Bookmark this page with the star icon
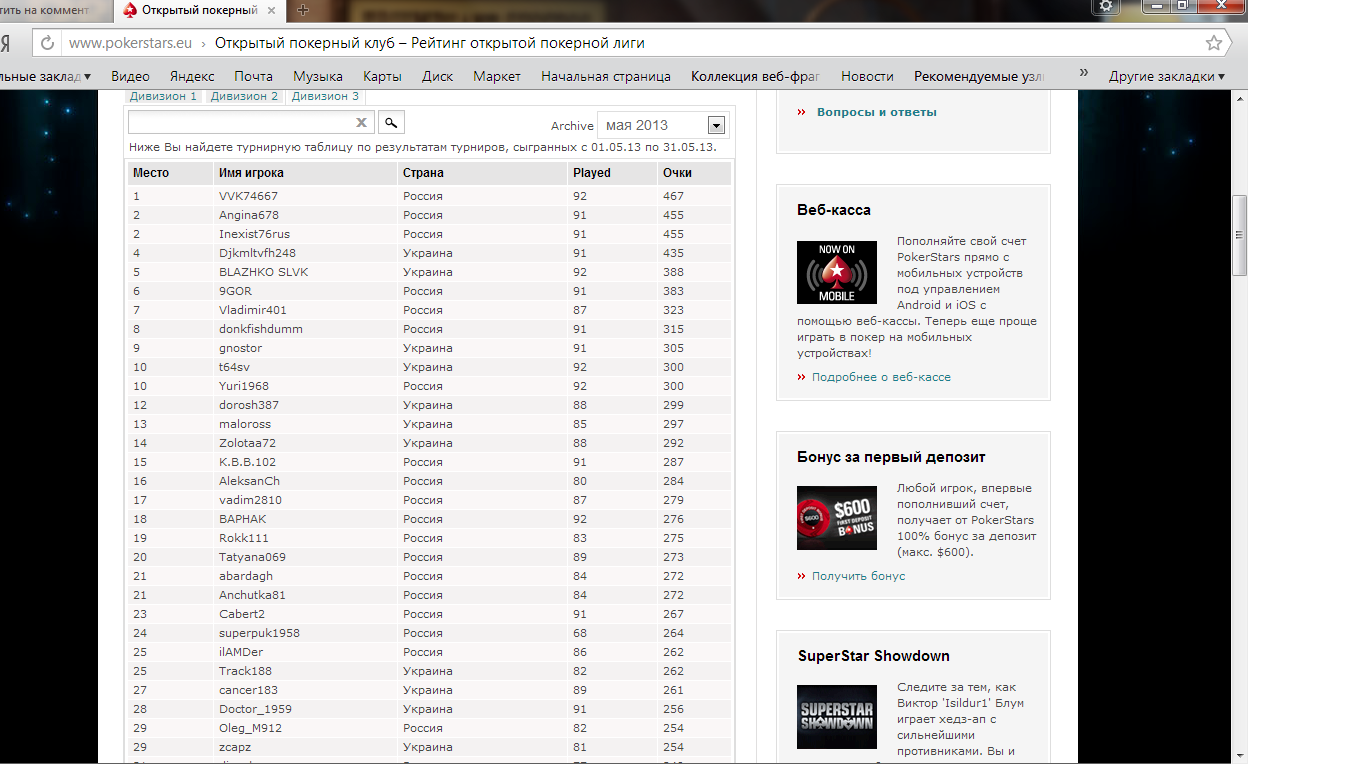The image size is (1366, 768). (x=1214, y=43)
